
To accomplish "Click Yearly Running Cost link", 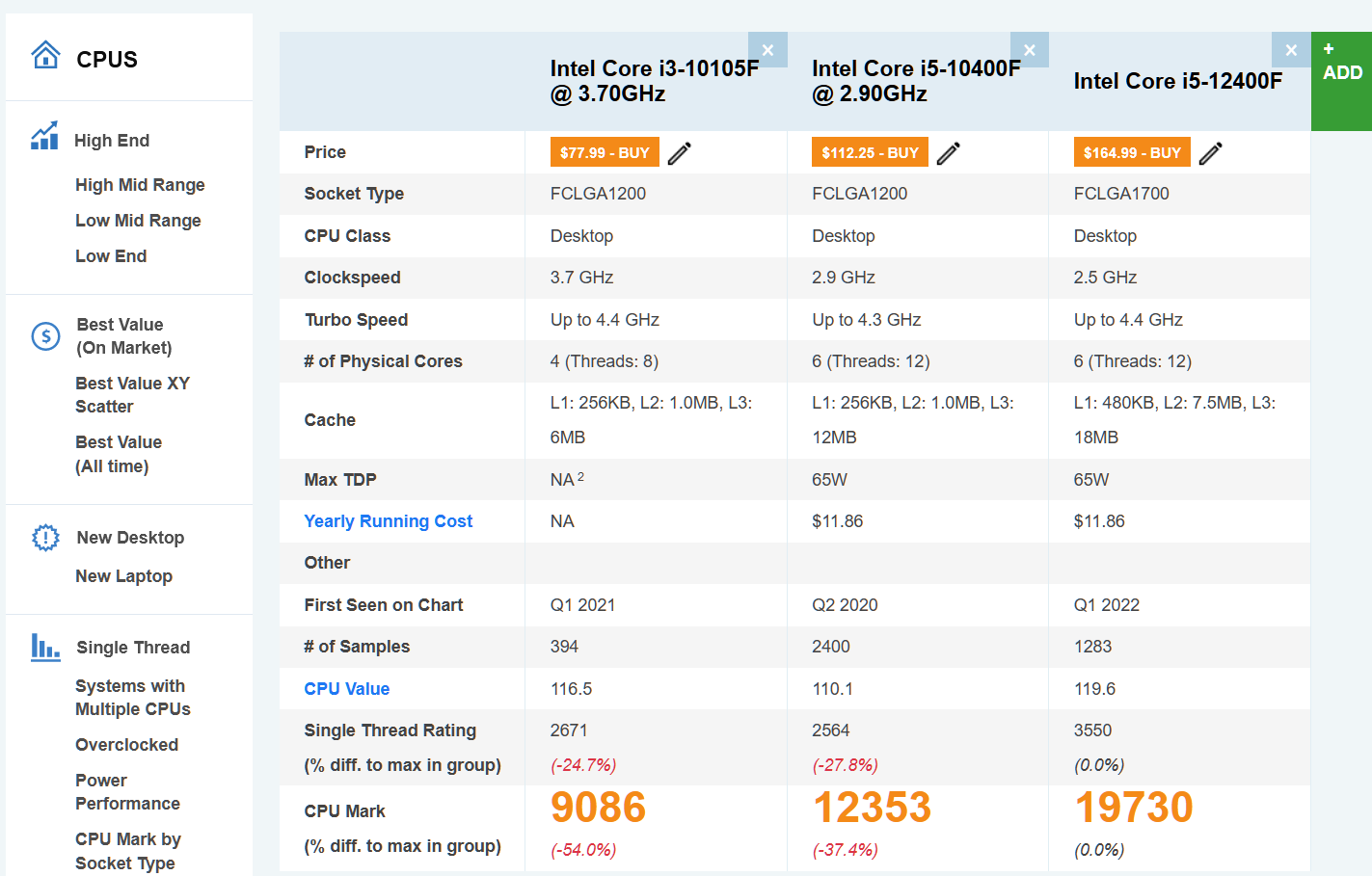I will [x=388, y=521].
